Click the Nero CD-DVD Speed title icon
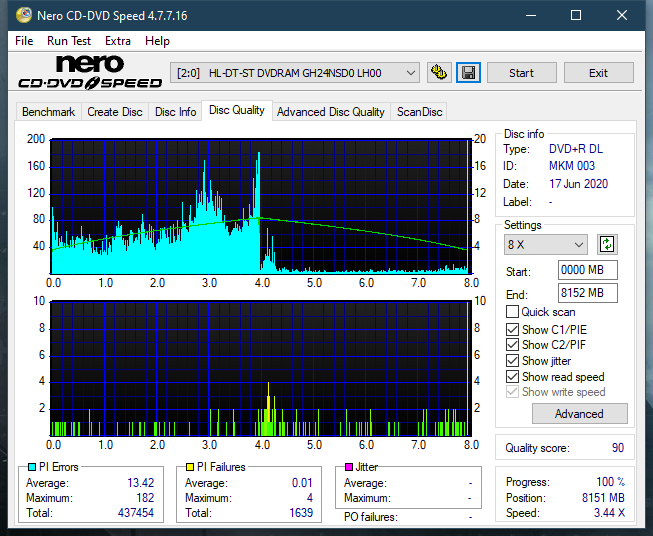Image resolution: width=653 pixels, height=536 pixels. [x=24, y=15]
